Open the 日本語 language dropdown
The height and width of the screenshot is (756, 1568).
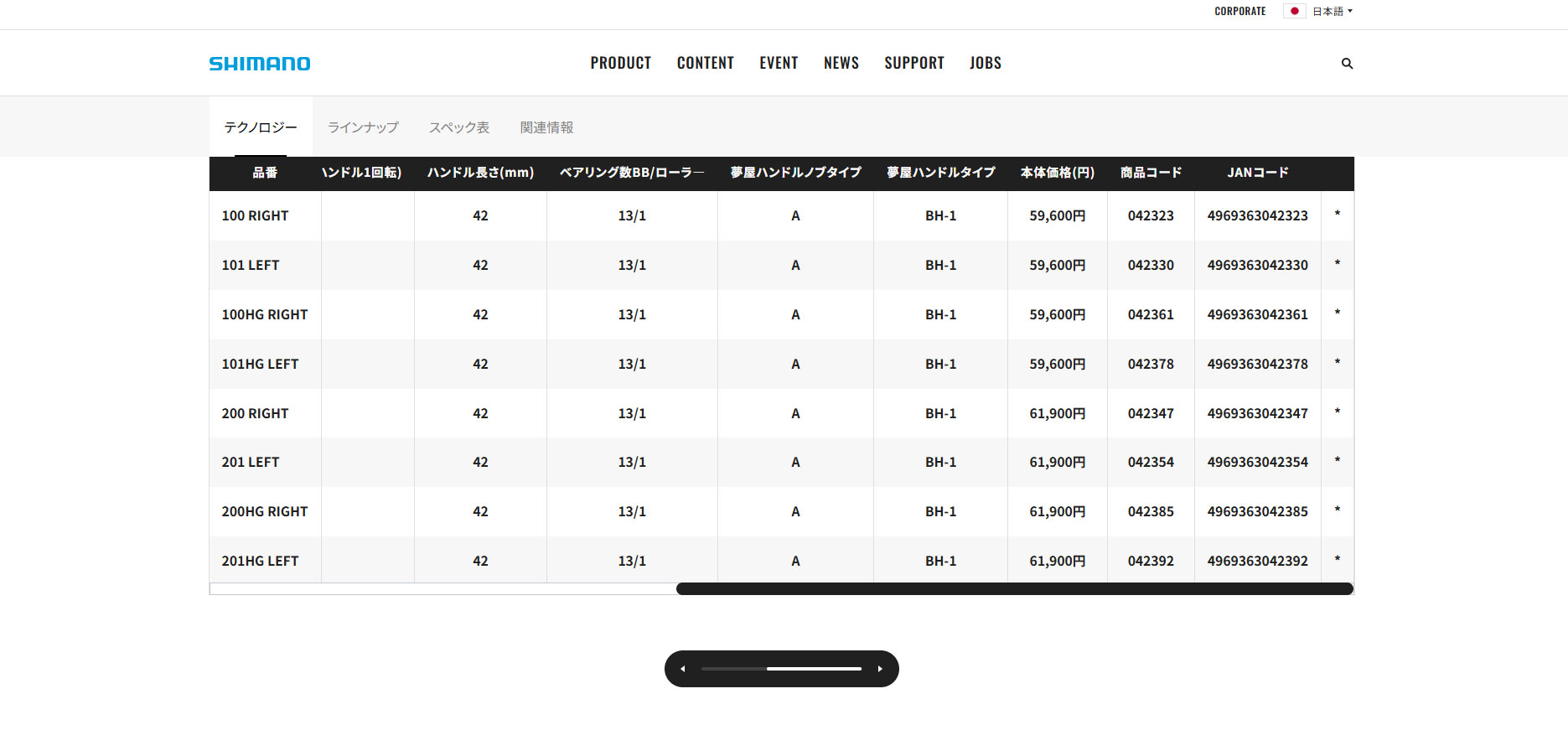point(1333,11)
